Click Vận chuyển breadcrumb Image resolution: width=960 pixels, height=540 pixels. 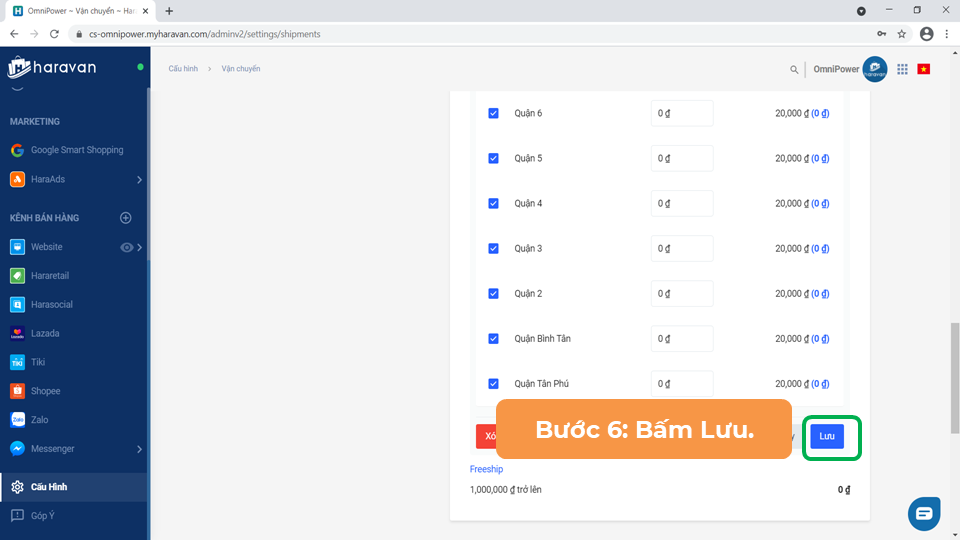[241, 69]
